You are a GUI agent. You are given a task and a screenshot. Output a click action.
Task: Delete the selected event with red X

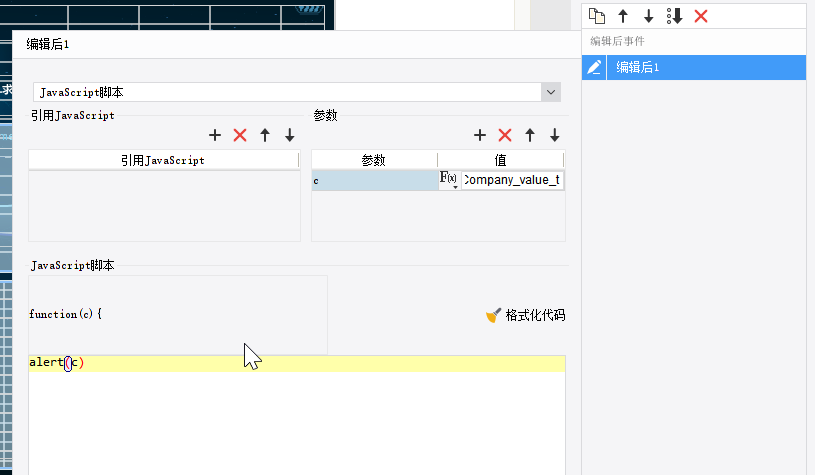tap(701, 16)
